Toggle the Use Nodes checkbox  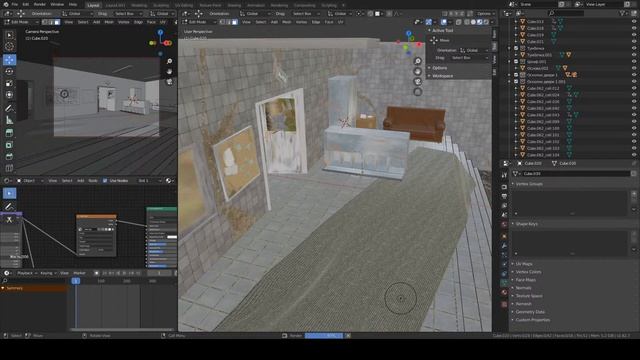(105, 180)
